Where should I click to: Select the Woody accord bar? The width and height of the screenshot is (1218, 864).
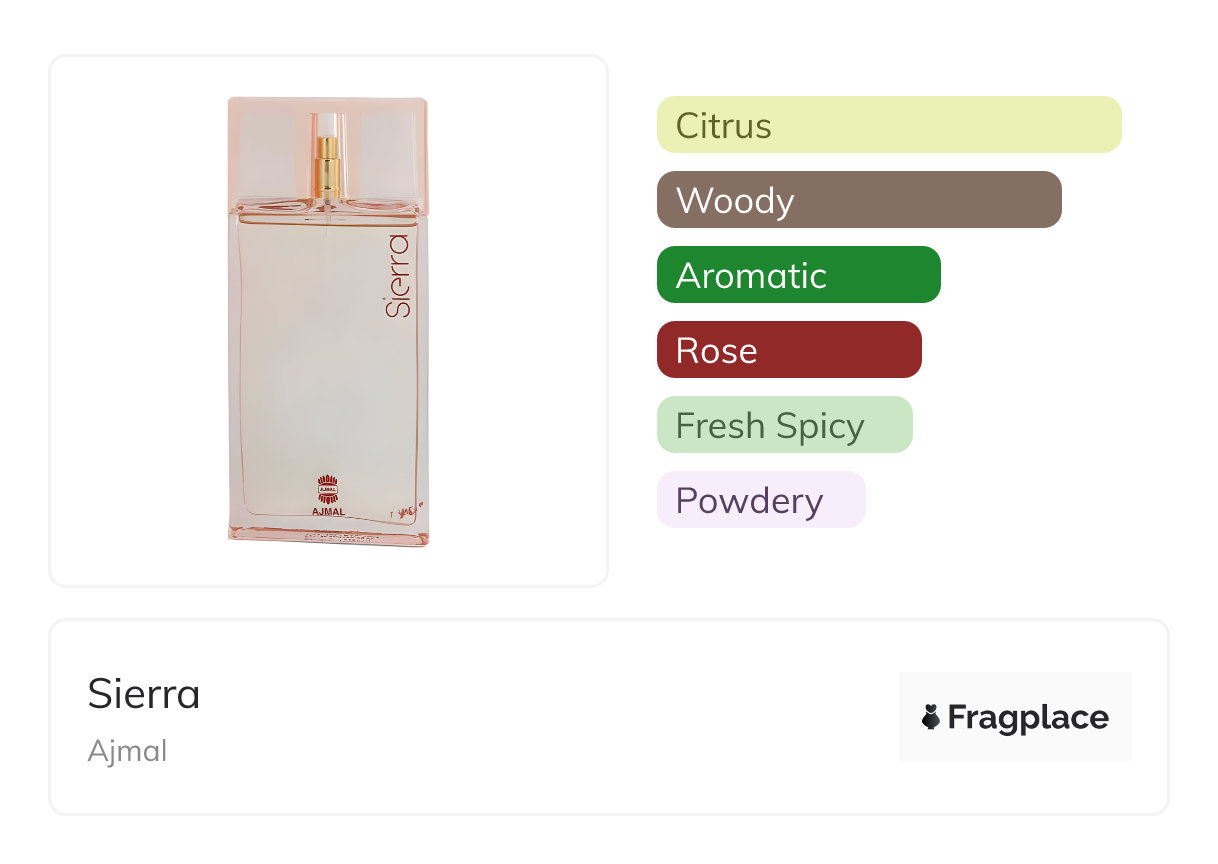(858, 200)
